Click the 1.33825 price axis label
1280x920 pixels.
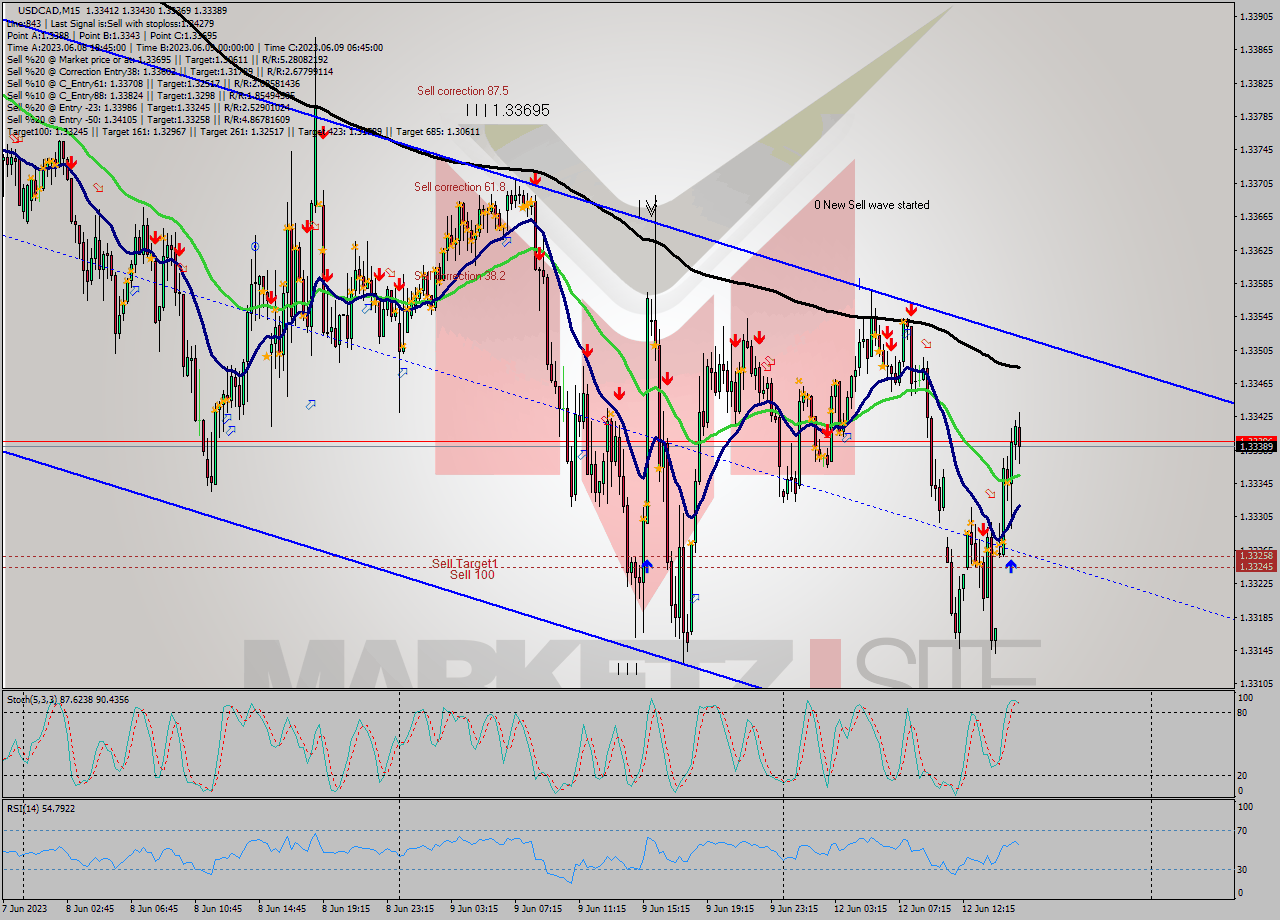pos(1256,84)
